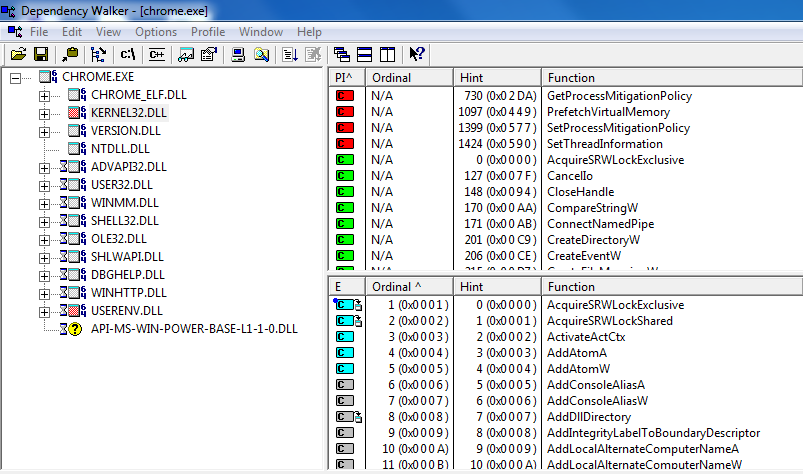Click View Module in External Viewer icon
The height and width of the screenshot is (474, 803).
tap(186, 54)
